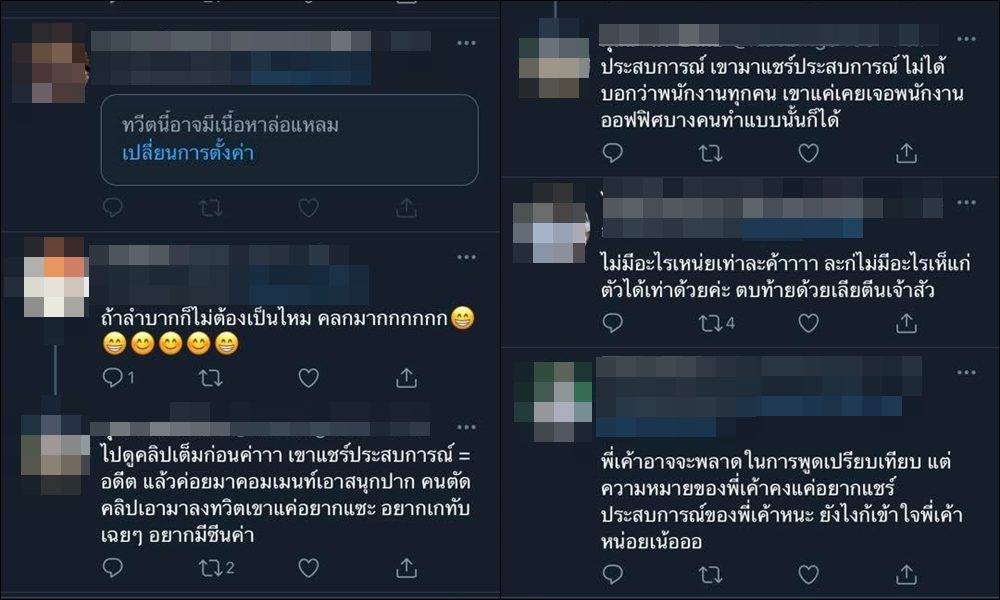
Task: Open profile avatar of sensitive content tweet
Action: click(50, 64)
